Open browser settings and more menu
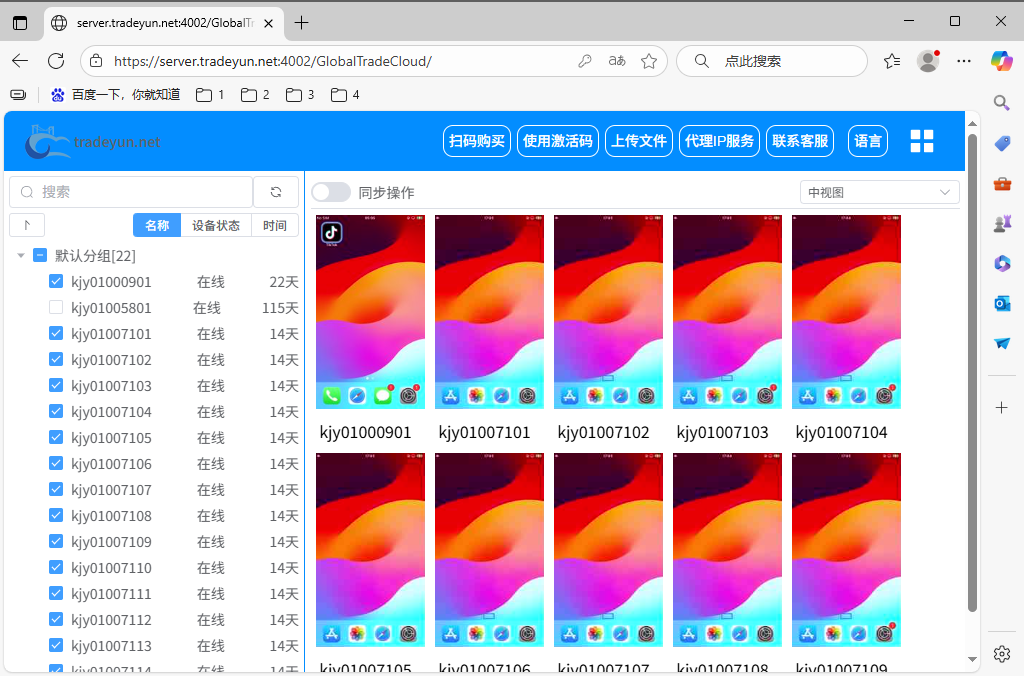This screenshot has width=1024, height=676. point(964,61)
